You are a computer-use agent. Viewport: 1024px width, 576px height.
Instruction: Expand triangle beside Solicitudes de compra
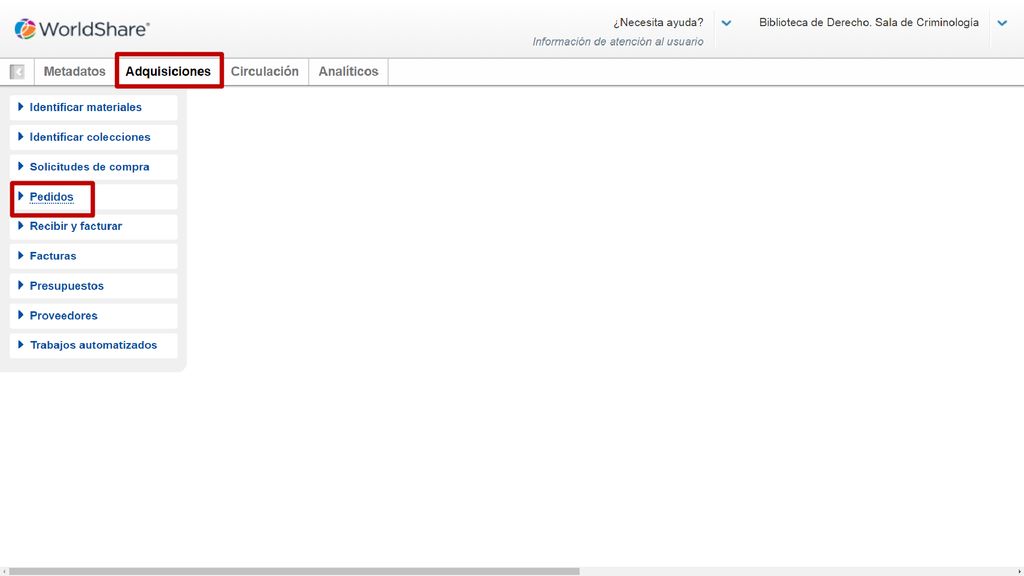coord(20,166)
